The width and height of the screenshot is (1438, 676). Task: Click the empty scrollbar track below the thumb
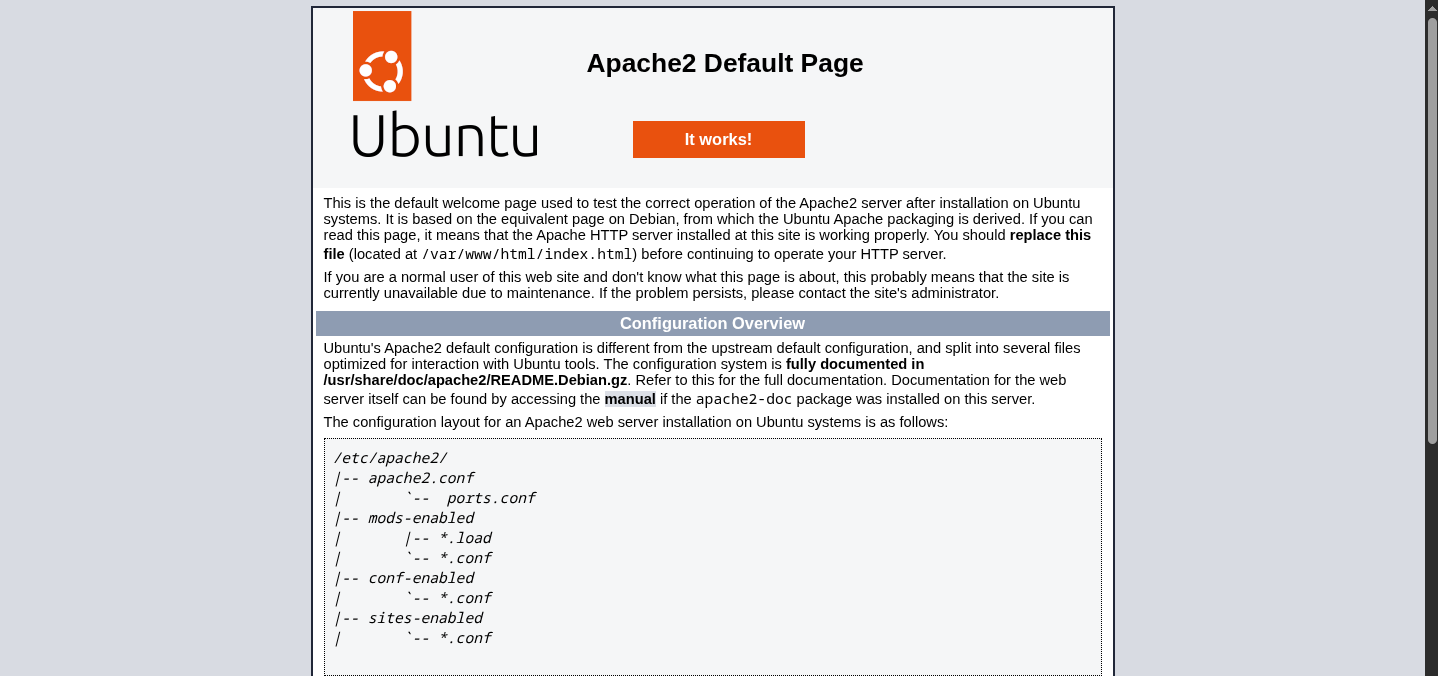point(1431,560)
